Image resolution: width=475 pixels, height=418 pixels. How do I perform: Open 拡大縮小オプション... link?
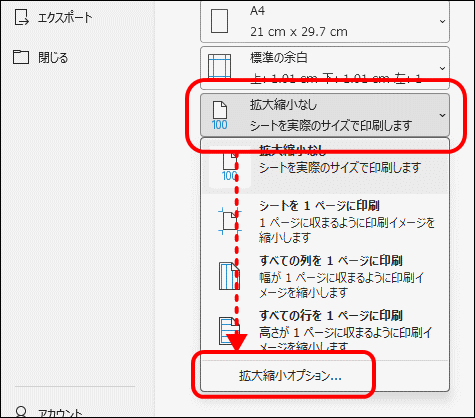(x=290, y=376)
